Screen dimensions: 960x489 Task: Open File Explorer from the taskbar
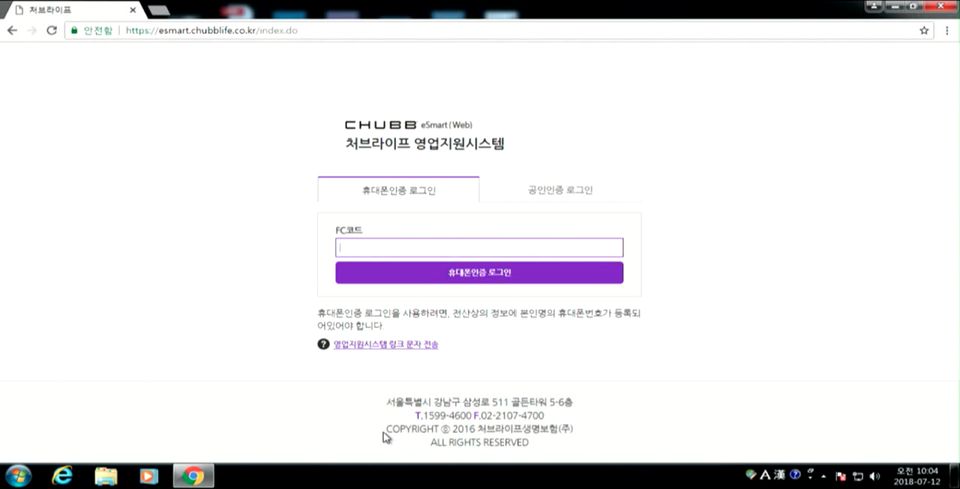point(106,476)
